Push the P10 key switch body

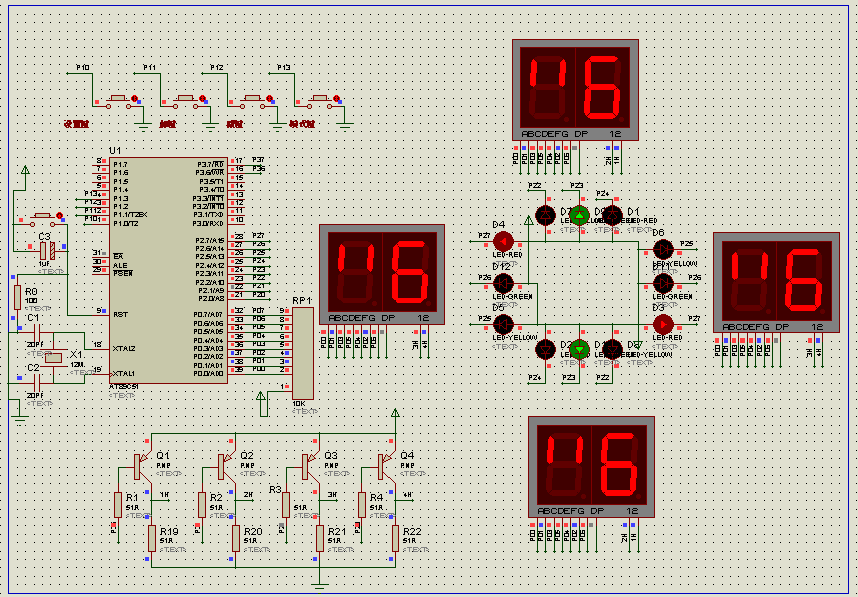(118, 101)
